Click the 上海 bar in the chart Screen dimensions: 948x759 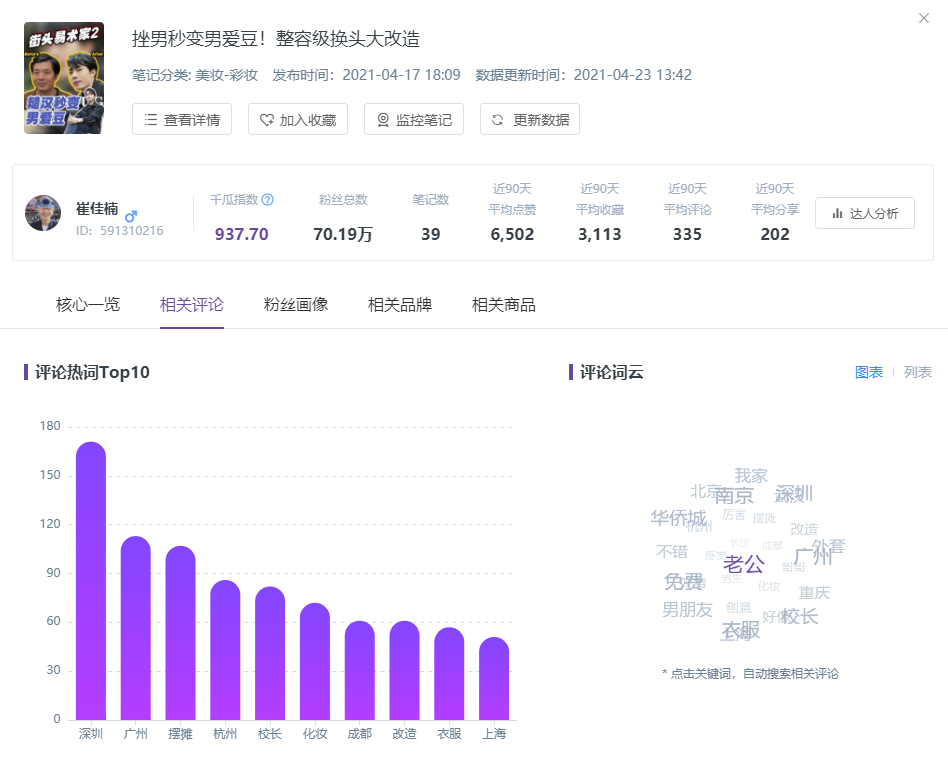[x=494, y=678]
